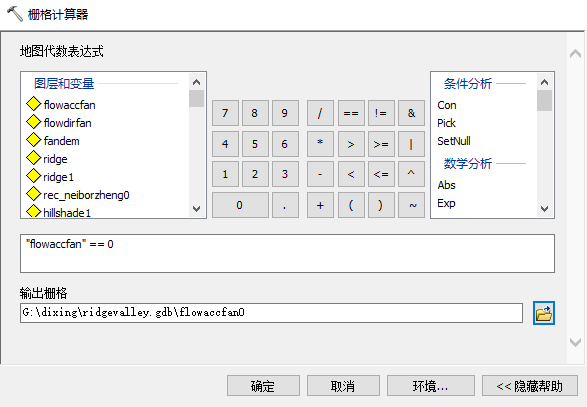Open the 环境... settings button
The width and height of the screenshot is (587, 407).
tap(431, 386)
